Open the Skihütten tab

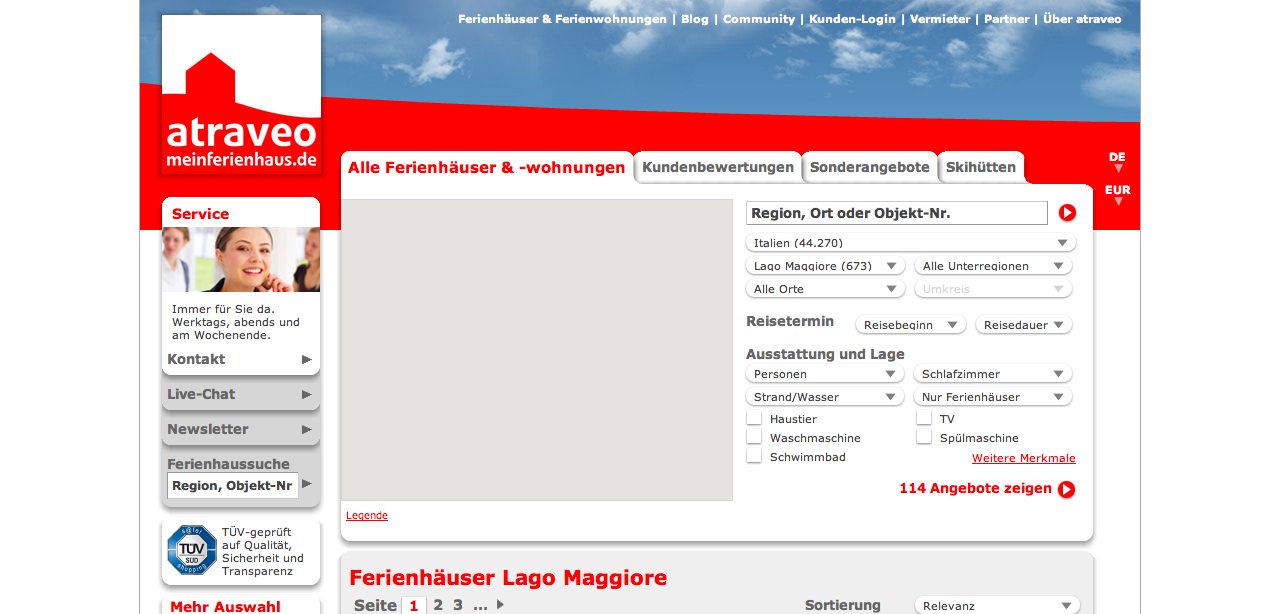[980, 168]
